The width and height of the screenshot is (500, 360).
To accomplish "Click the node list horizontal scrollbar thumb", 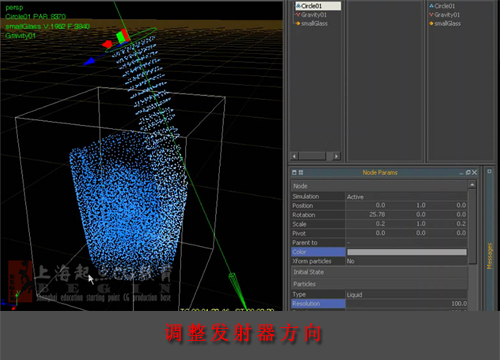I will (312, 156).
